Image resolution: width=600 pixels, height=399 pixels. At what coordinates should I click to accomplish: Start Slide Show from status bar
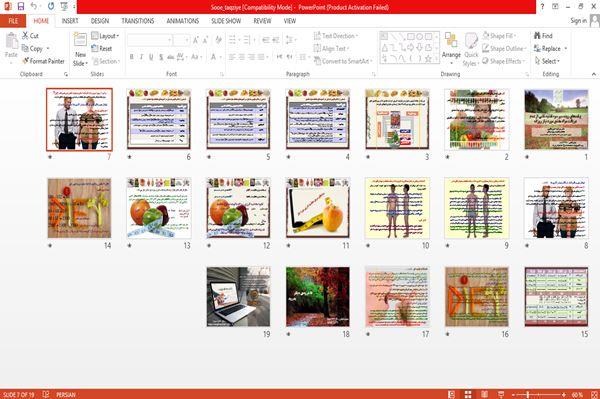(501, 394)
